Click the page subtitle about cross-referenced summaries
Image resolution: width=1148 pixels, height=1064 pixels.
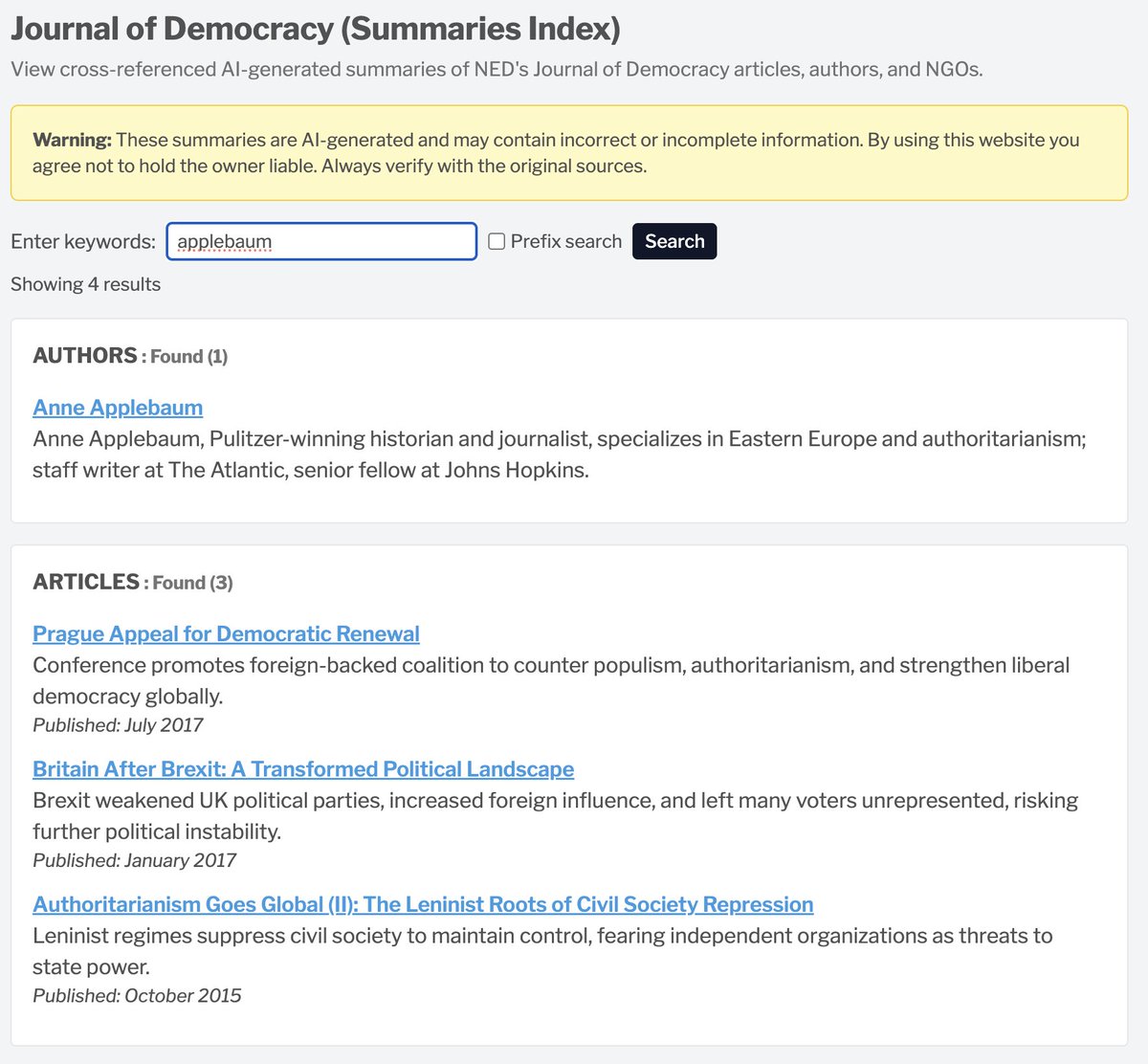tap(497, 69)
